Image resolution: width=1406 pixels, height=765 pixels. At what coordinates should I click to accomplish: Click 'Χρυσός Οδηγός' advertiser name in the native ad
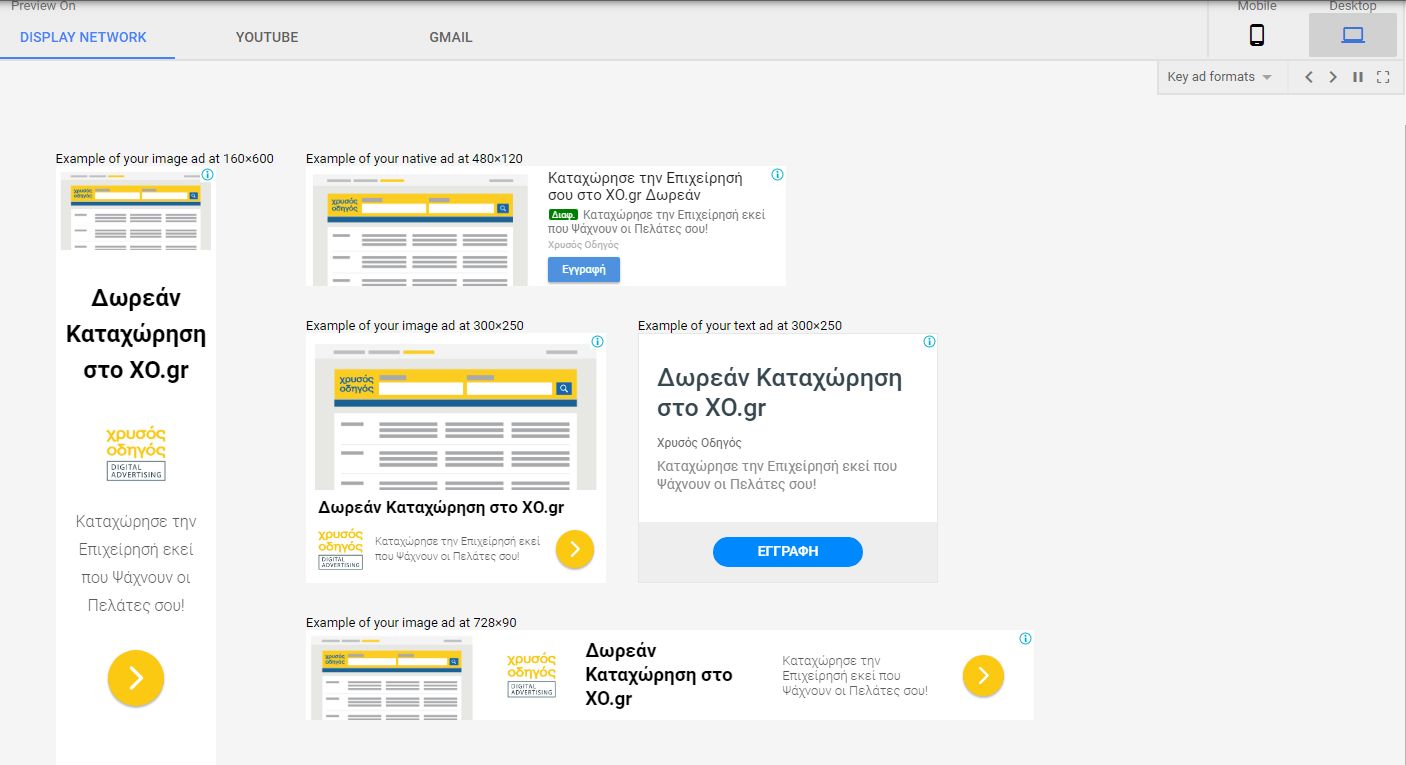pyautogui.click(x=583, y=244)
